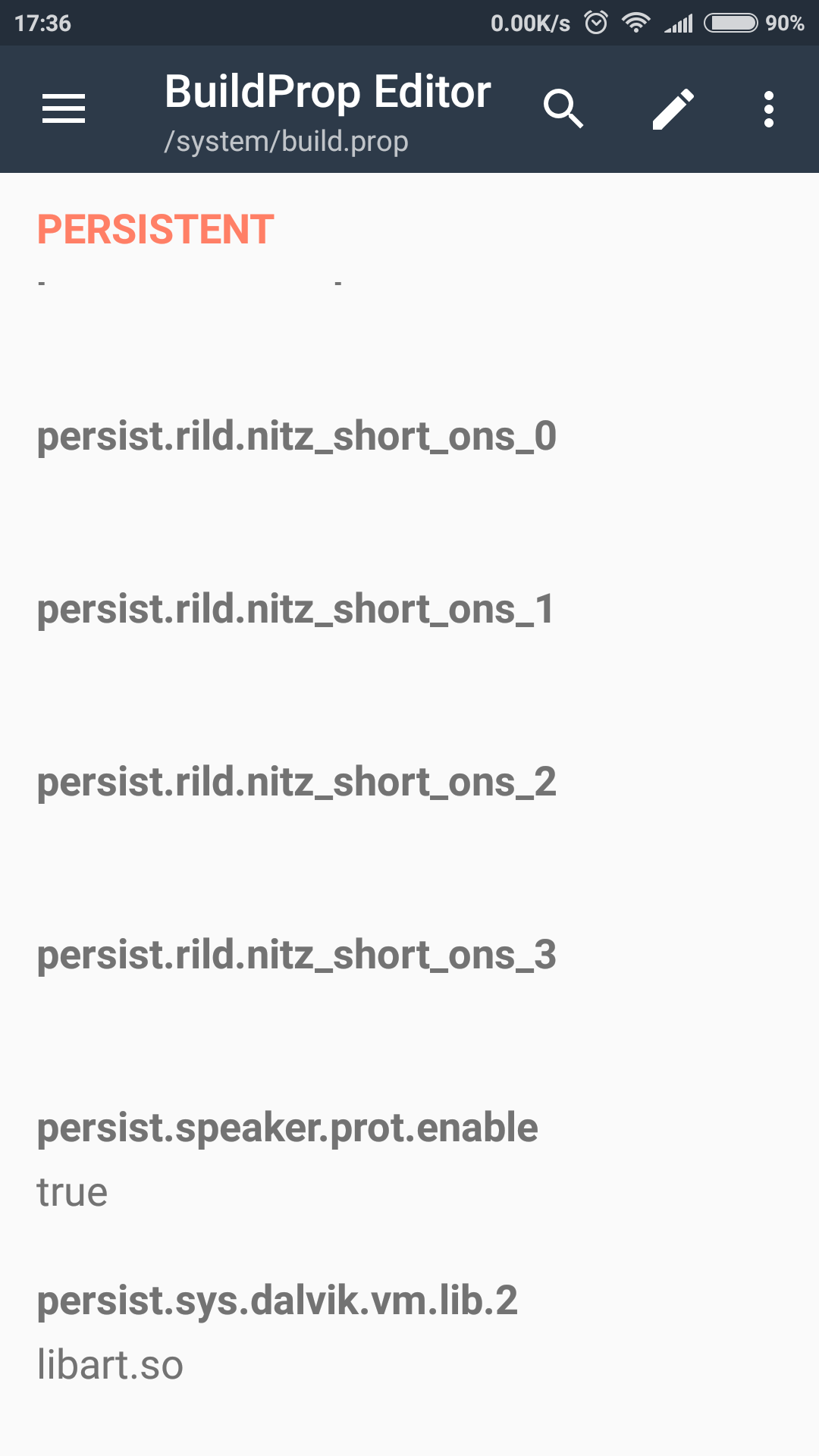Tap the alarm clock status icon
This screenshot has height=1456, width=819.
pyautogui.click(x=596, y=23)
